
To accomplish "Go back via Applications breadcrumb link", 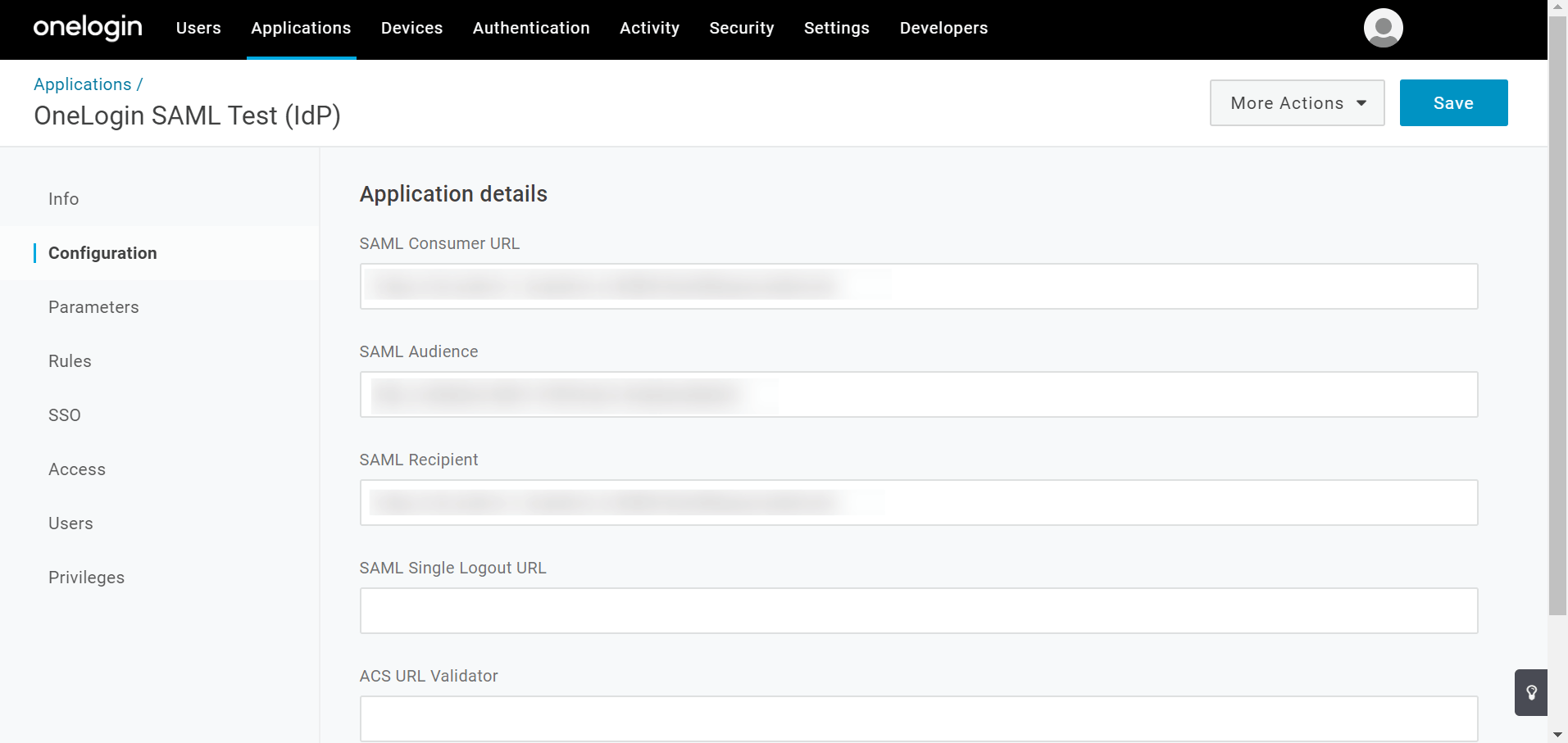I will (x=82, y=84).
